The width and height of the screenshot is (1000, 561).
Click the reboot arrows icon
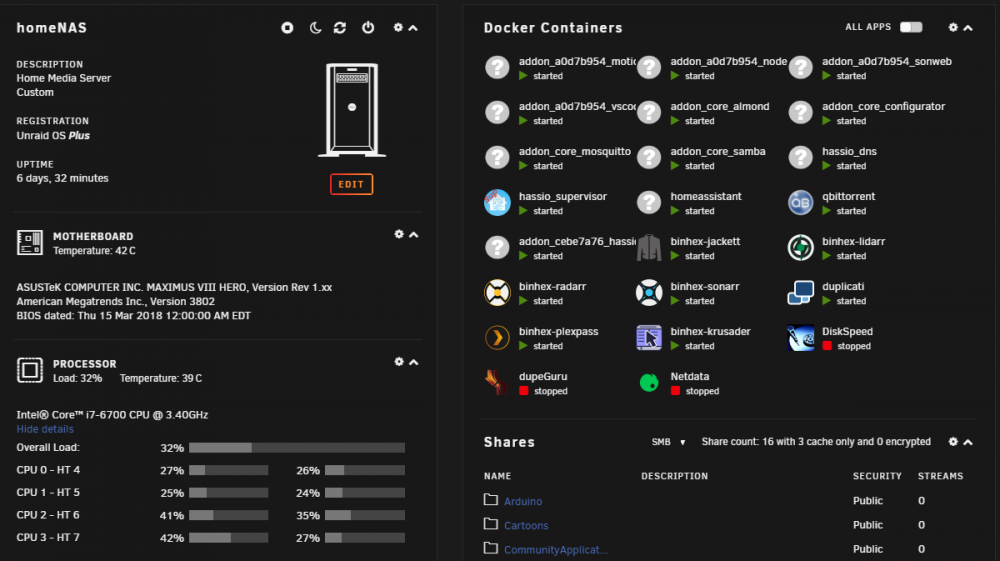click(340, 27)
